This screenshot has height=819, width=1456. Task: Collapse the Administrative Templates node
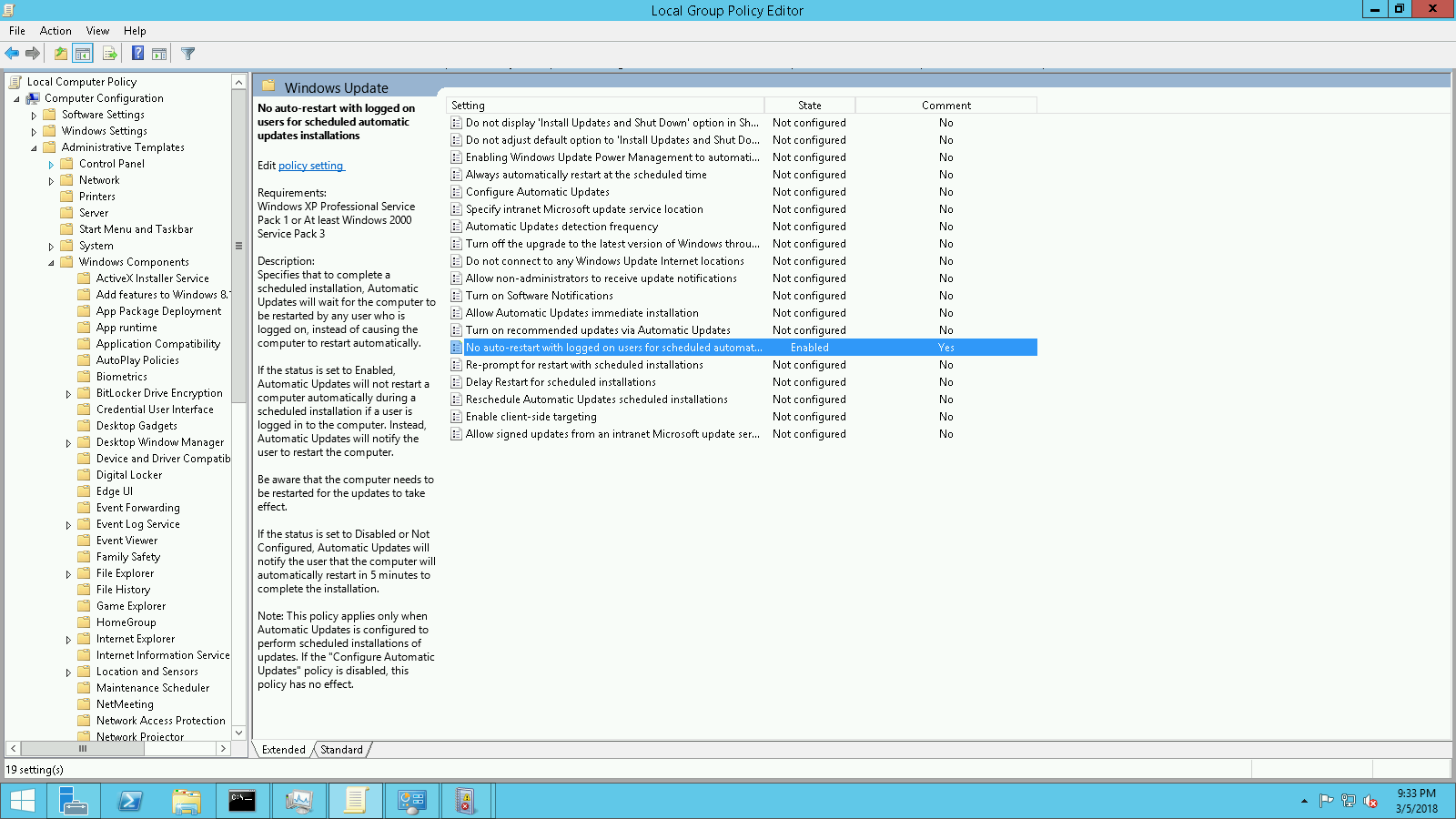(x=34, y=148)
